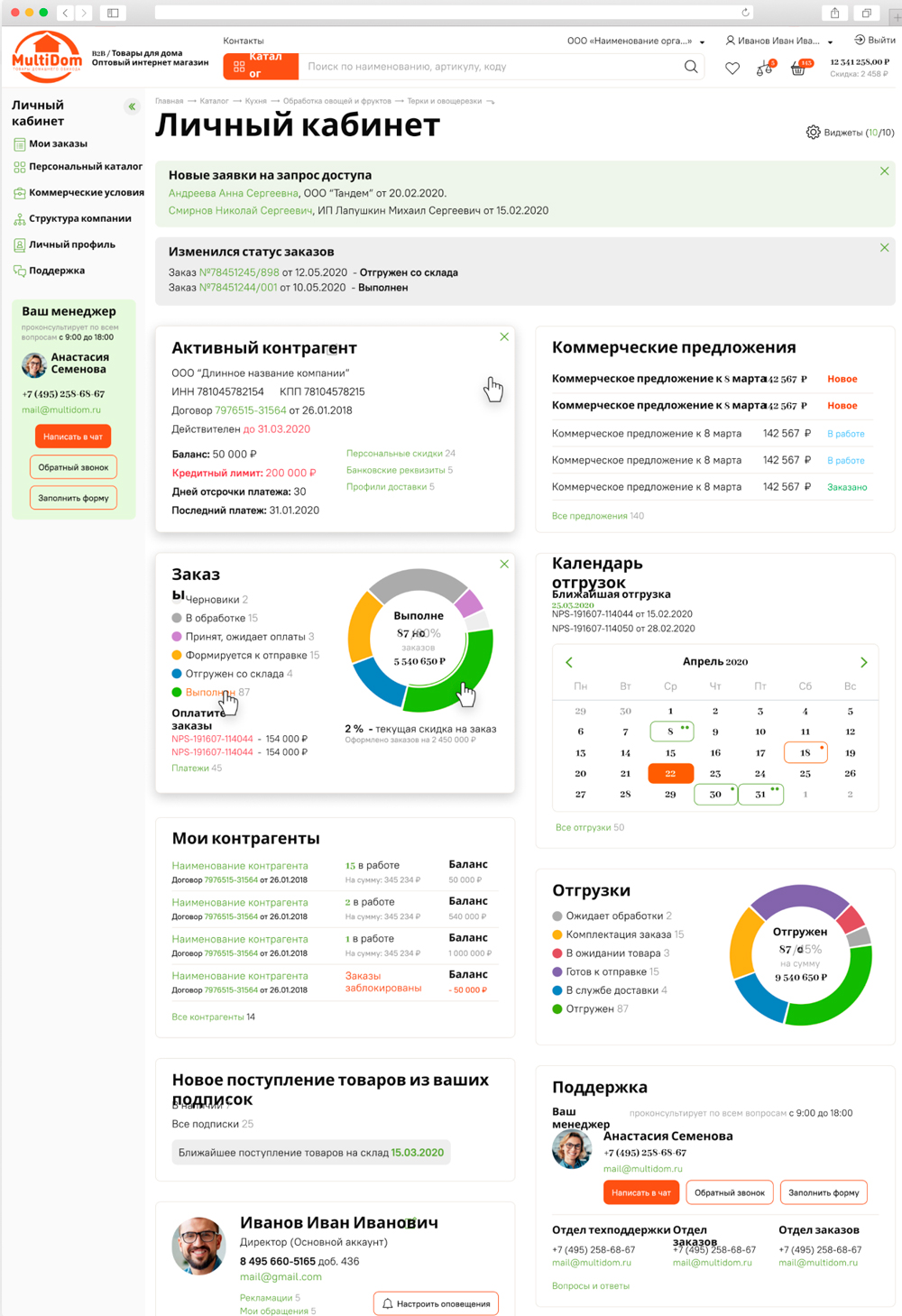Open Банковские реквизиты 5 link
This screenshot has width=902, height=1316.
pyautogui.click(x=400, y=470)
